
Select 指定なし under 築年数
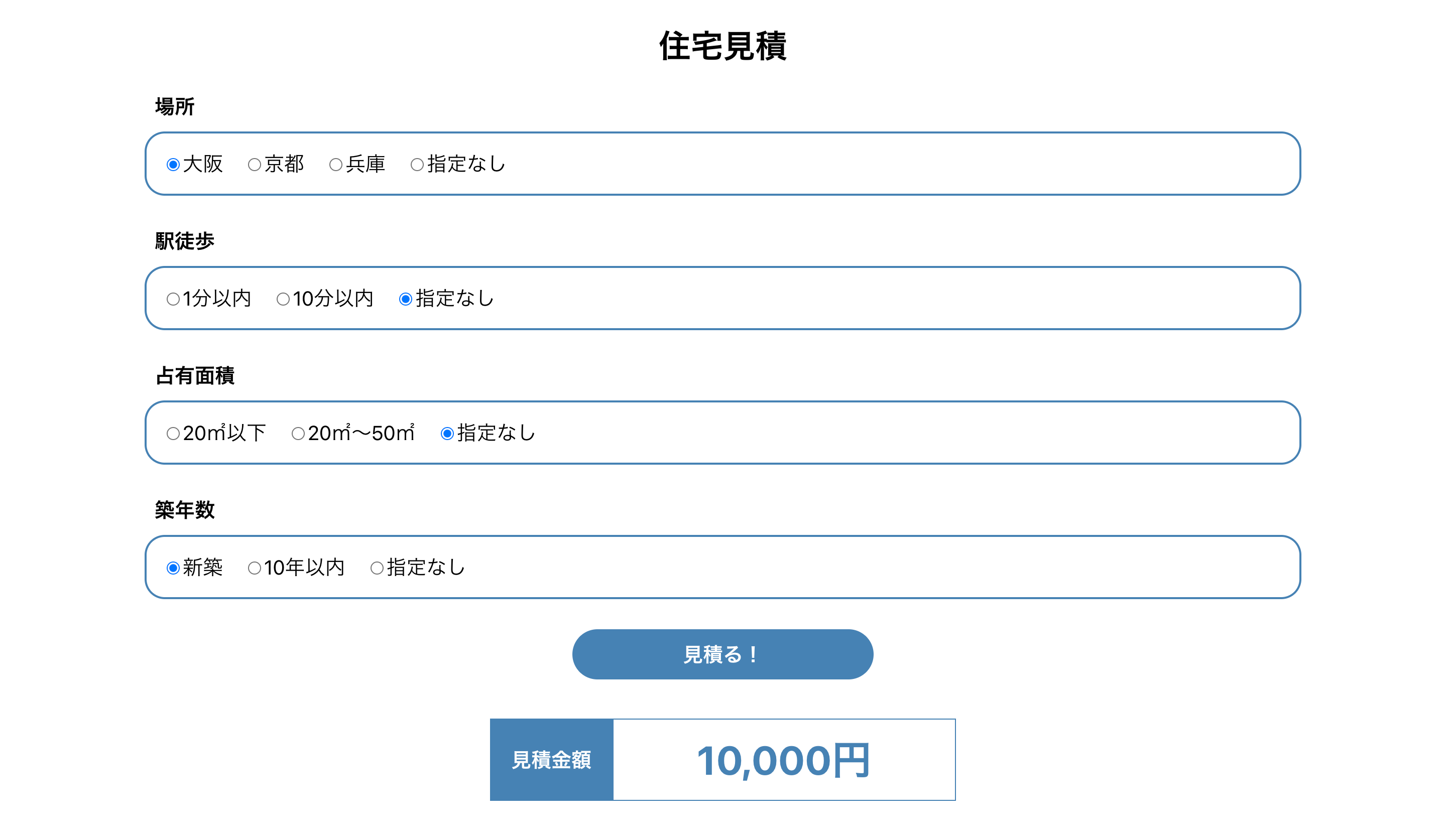[377, 568]
